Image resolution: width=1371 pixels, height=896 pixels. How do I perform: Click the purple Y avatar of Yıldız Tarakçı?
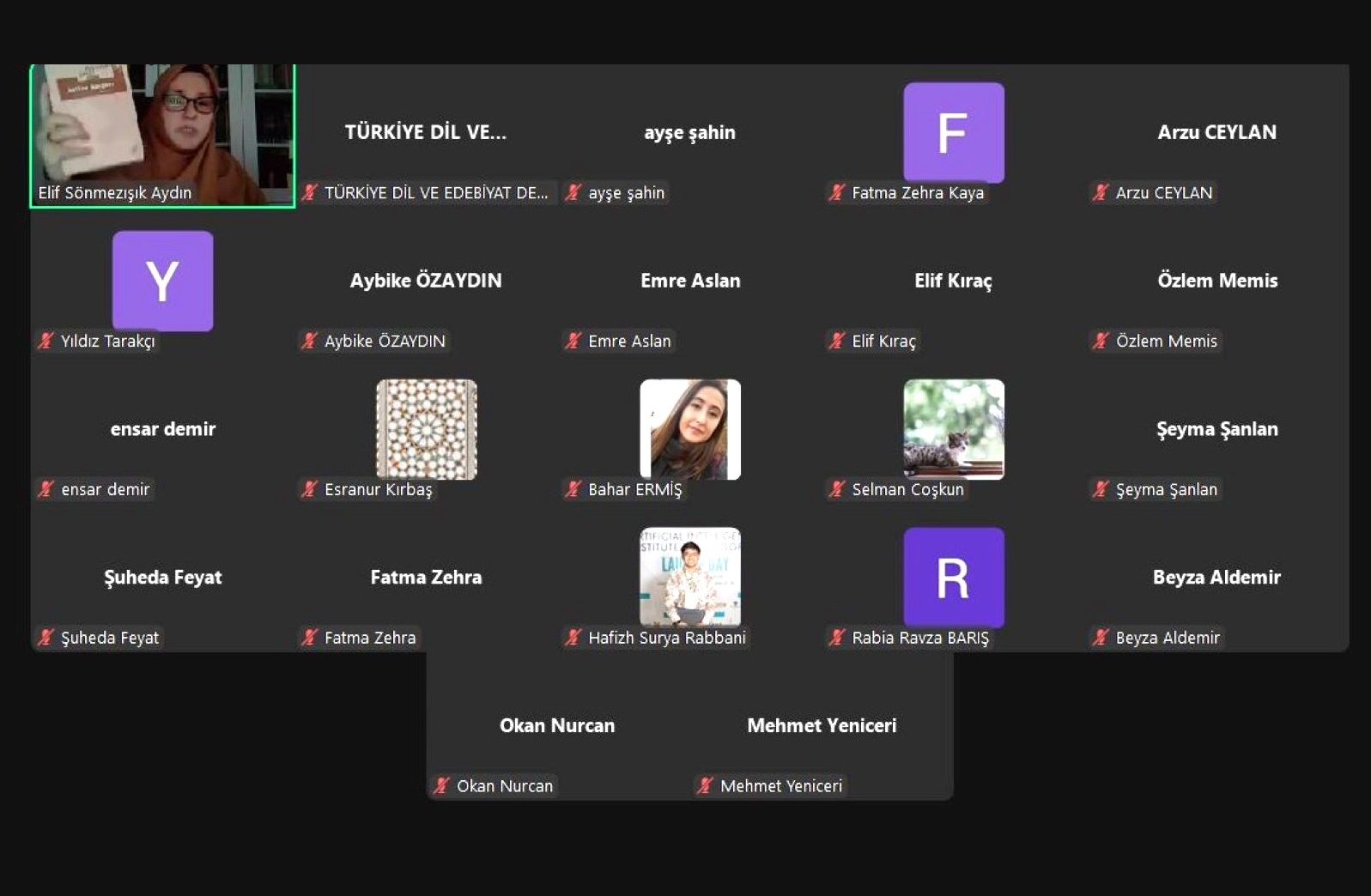(x=162, y=281)
